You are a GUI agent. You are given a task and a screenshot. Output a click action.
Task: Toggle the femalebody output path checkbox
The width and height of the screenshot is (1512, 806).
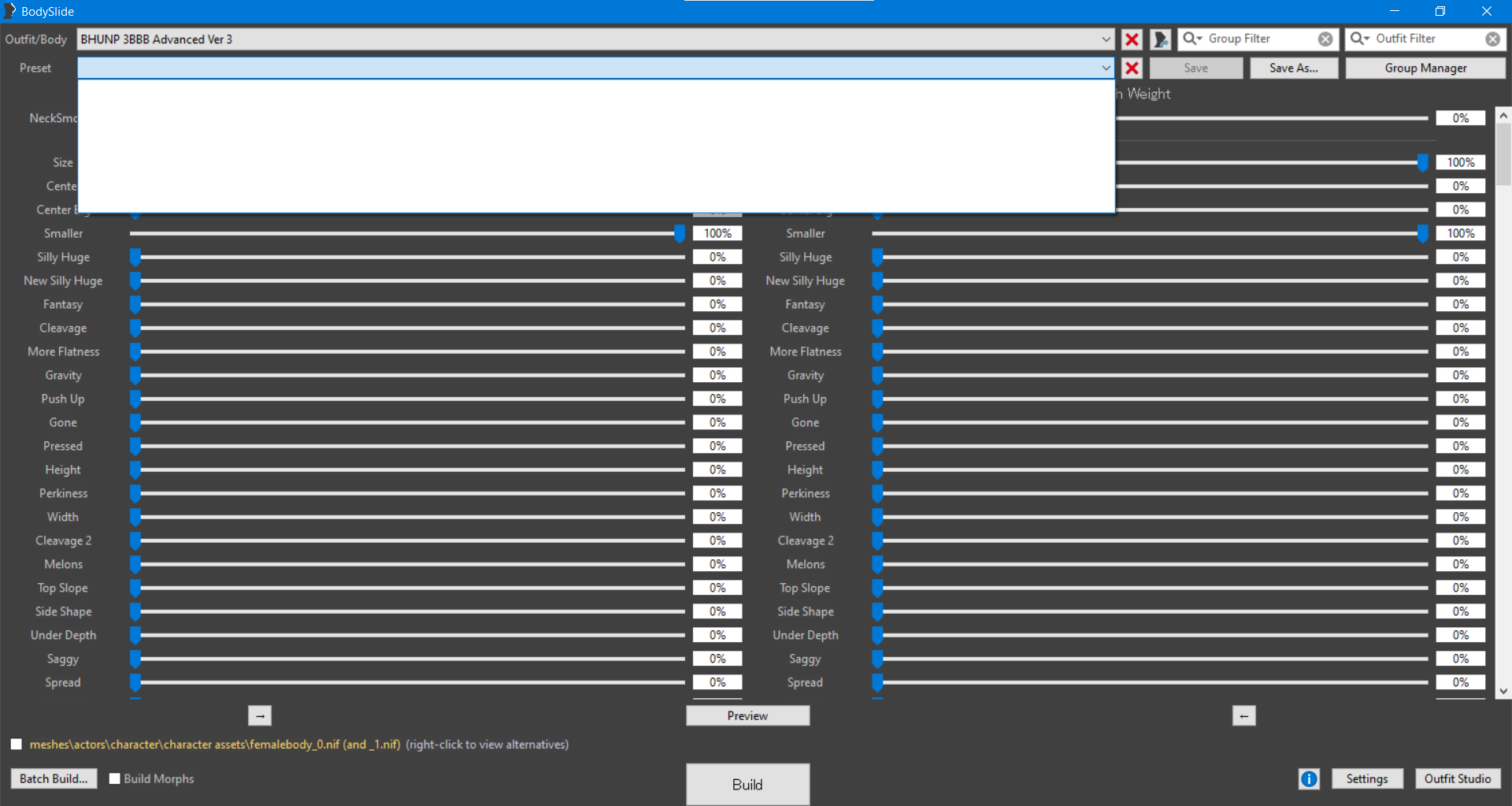17,745
